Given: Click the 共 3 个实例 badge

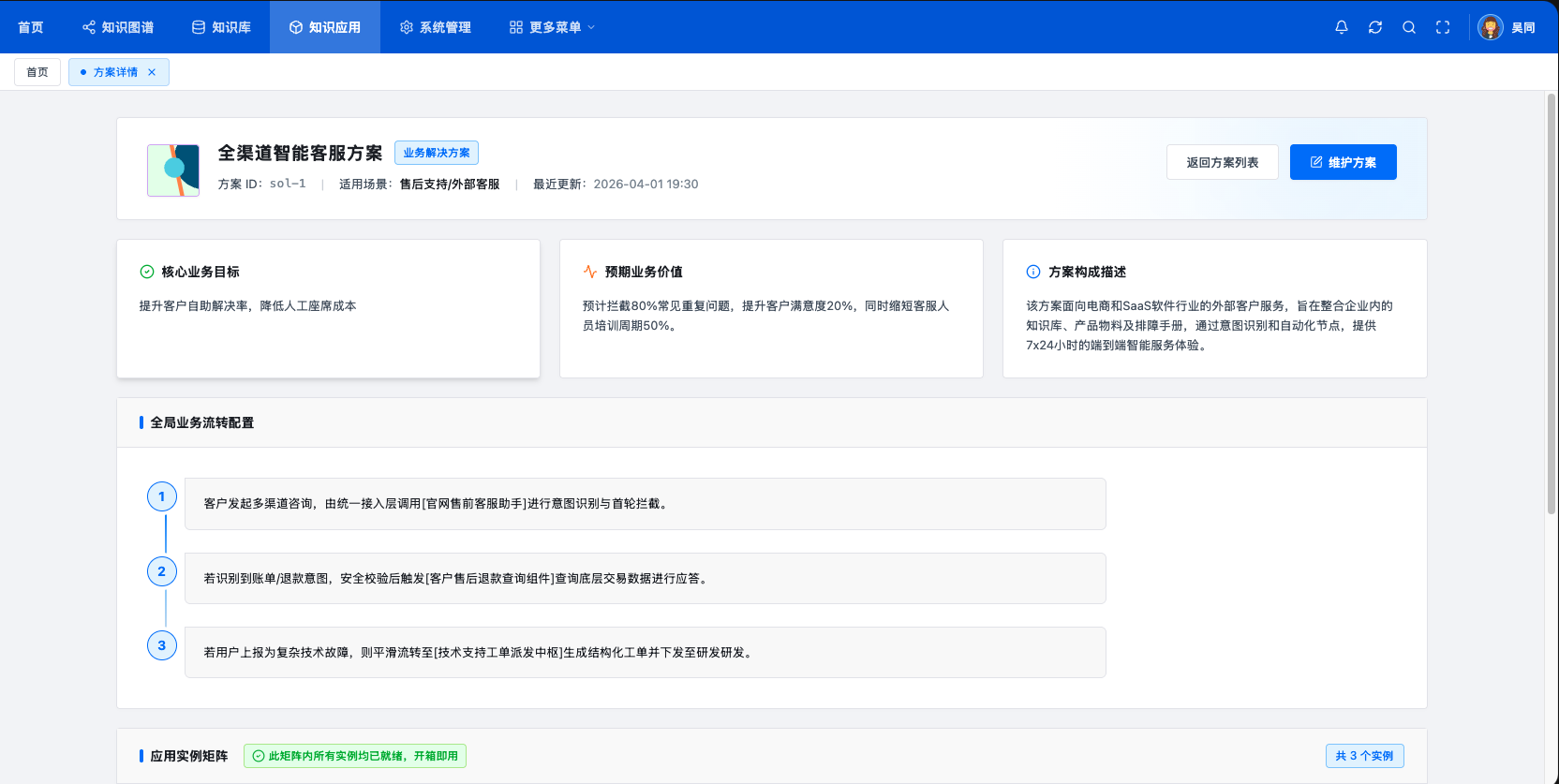Looking at the screenshot, I should [x=1365, y=756].
